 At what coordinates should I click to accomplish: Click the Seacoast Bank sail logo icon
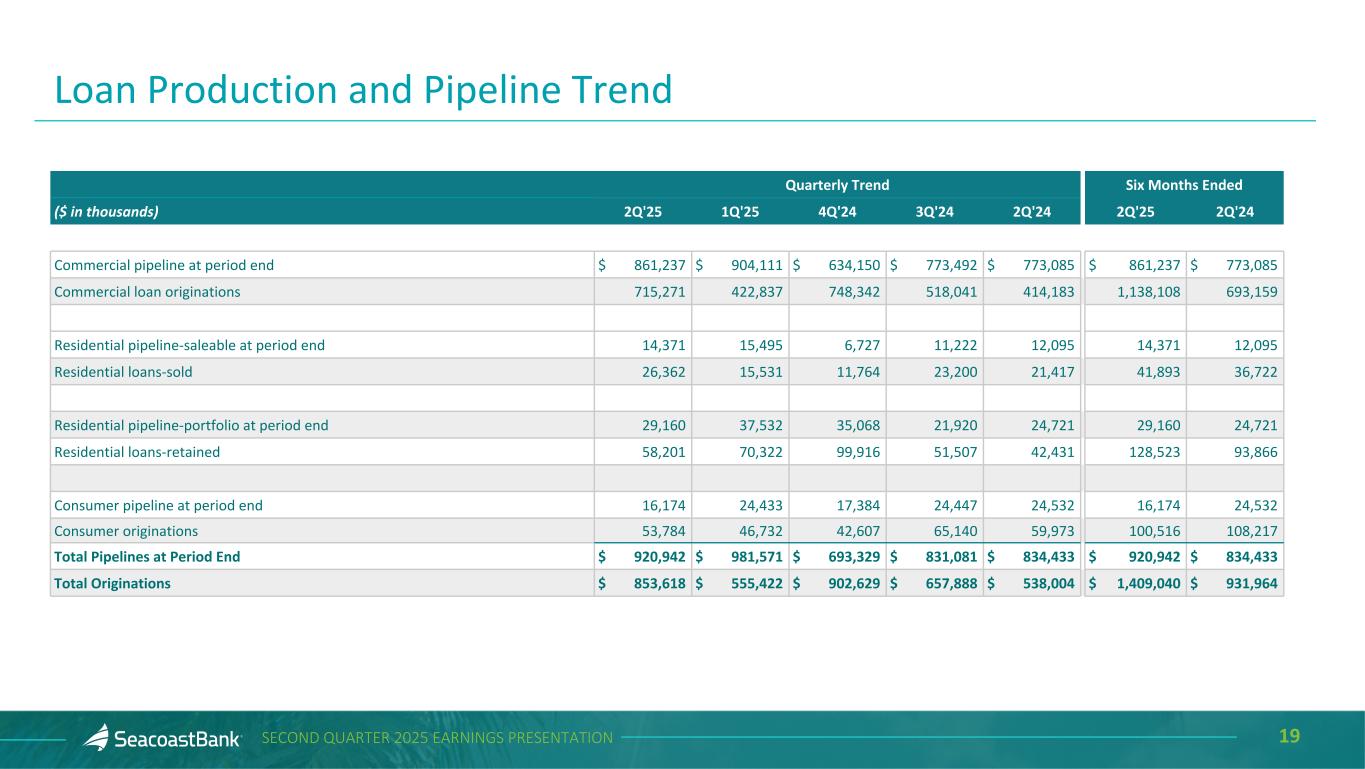pos(95,738)
